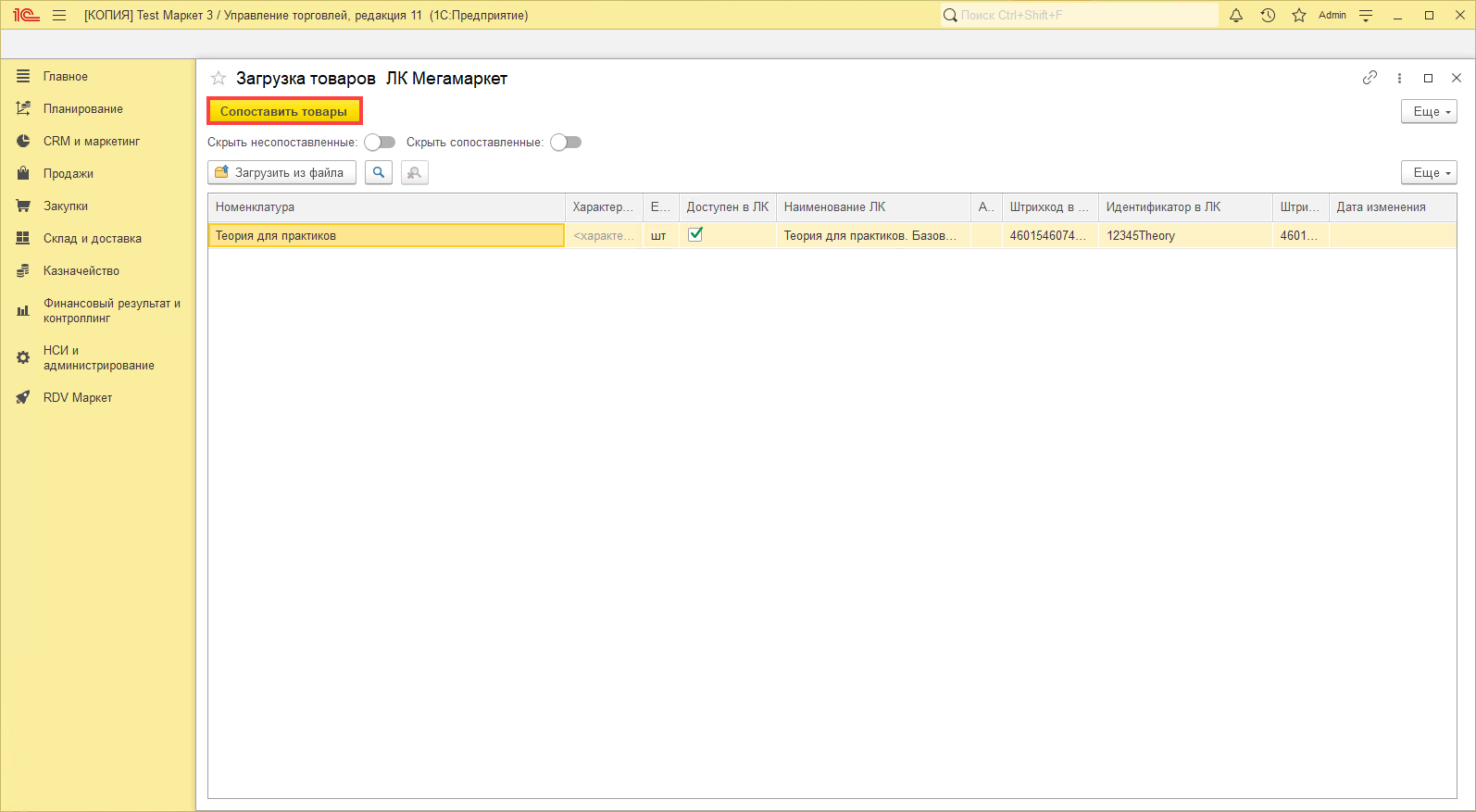Select barcode cell 4601546074...
The height and width of the screenshot is (812, 1476).
[1050, 235]
